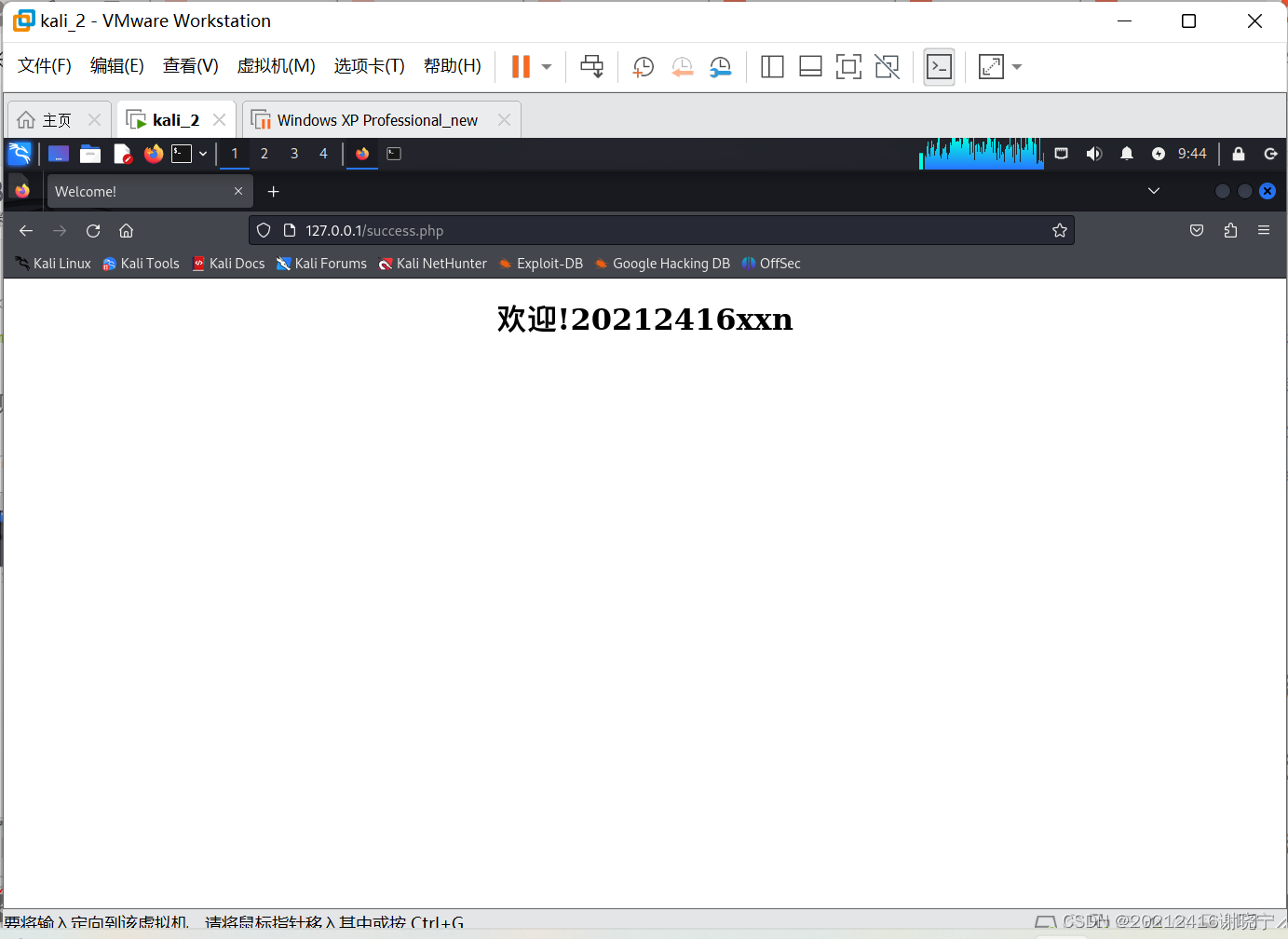
Task: Open the 查看(V) menu
Action: tap(191, 66)
